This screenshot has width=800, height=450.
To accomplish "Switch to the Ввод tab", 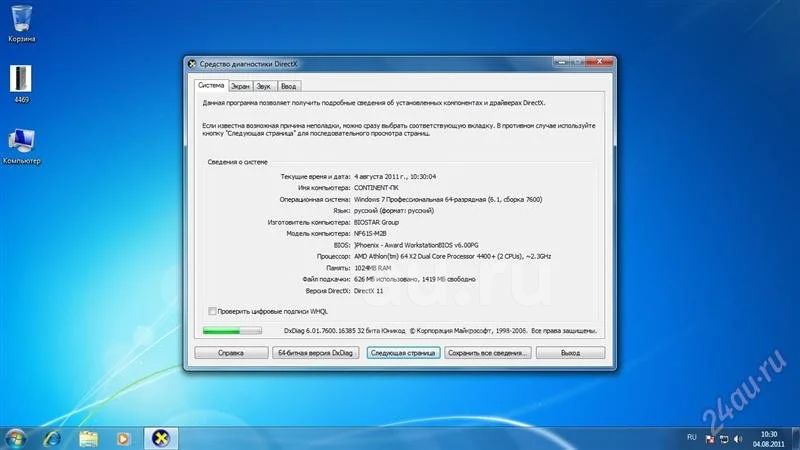I will [288, 86].
